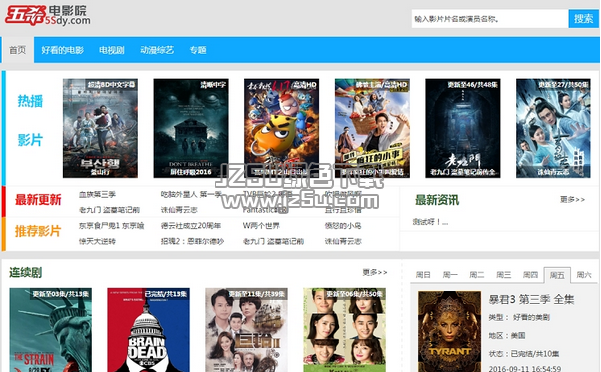
Task: Click the 状态：已完结/共10集 status text
Action: tap(524, 354)
